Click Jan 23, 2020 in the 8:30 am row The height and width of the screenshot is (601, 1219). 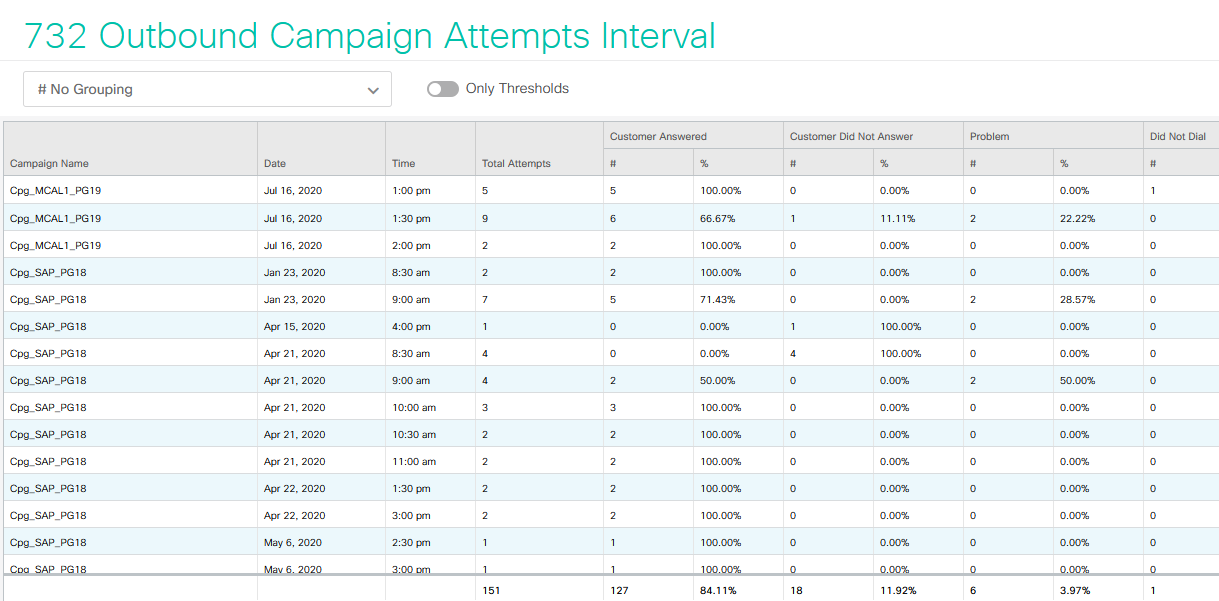[295, 272]
